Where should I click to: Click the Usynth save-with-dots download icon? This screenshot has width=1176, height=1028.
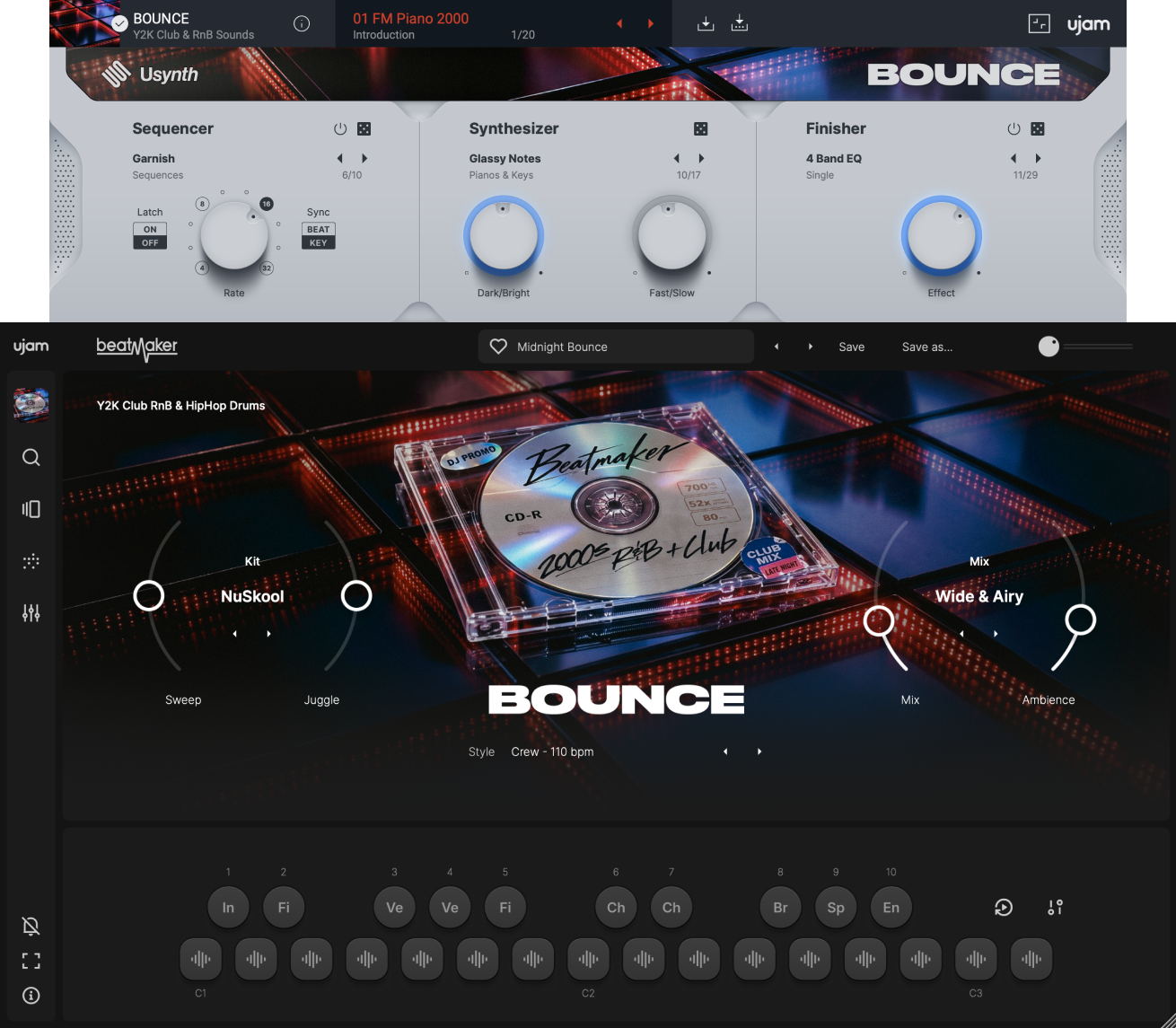740,24
